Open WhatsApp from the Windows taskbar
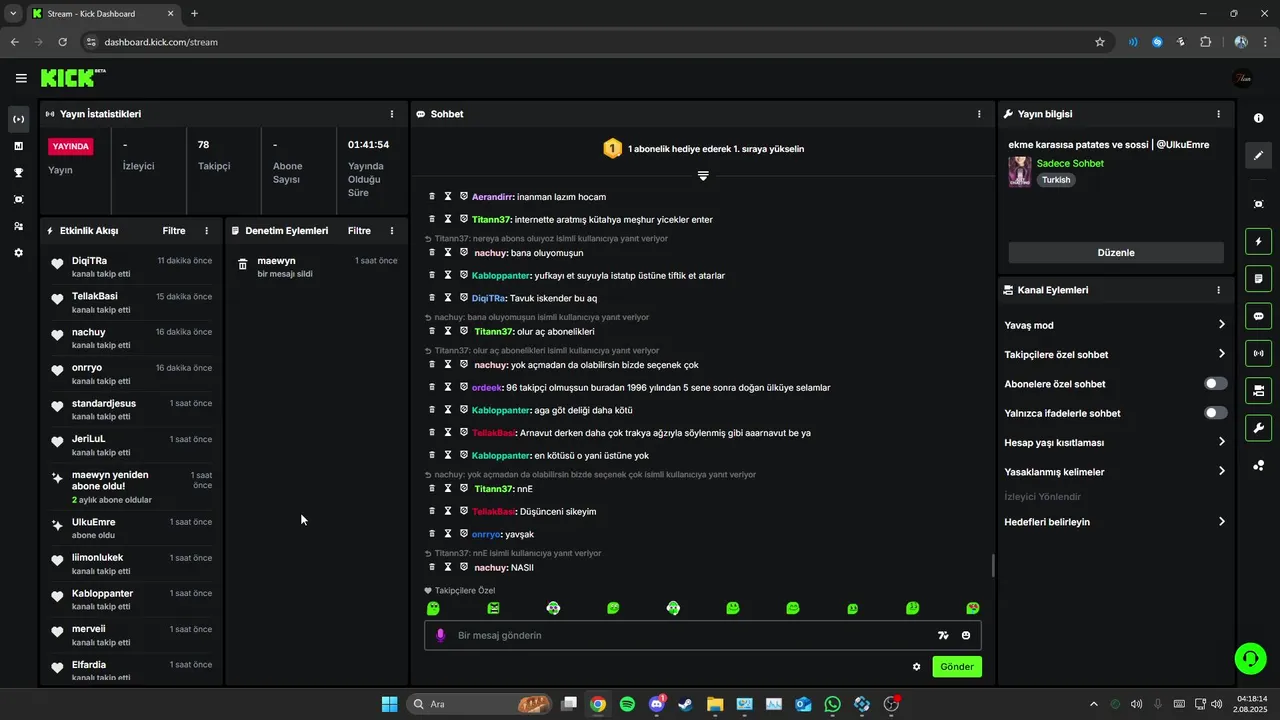The width and height of the screenshot is (1280, 720). pyautogui.click(x=833, y=704)
